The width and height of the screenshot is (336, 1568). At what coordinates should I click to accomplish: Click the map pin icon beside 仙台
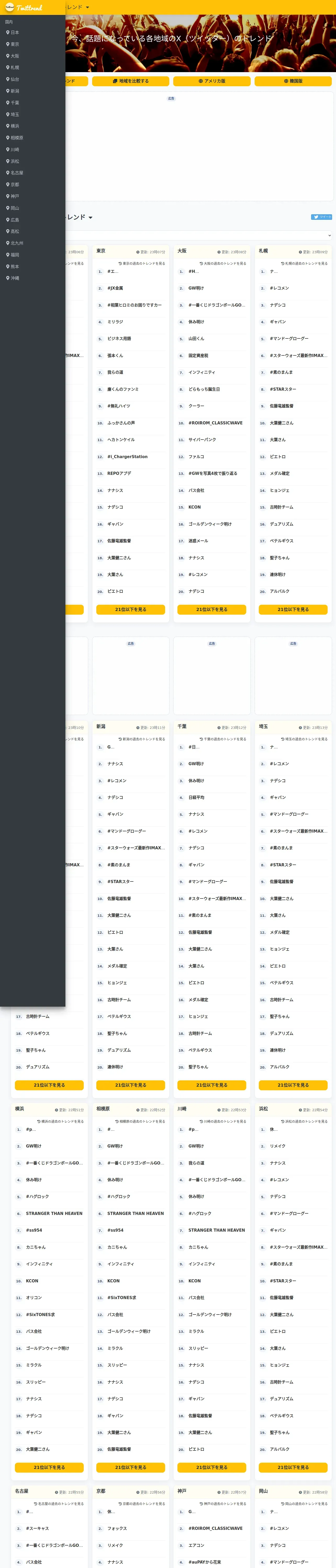click(x=8, y=79)
